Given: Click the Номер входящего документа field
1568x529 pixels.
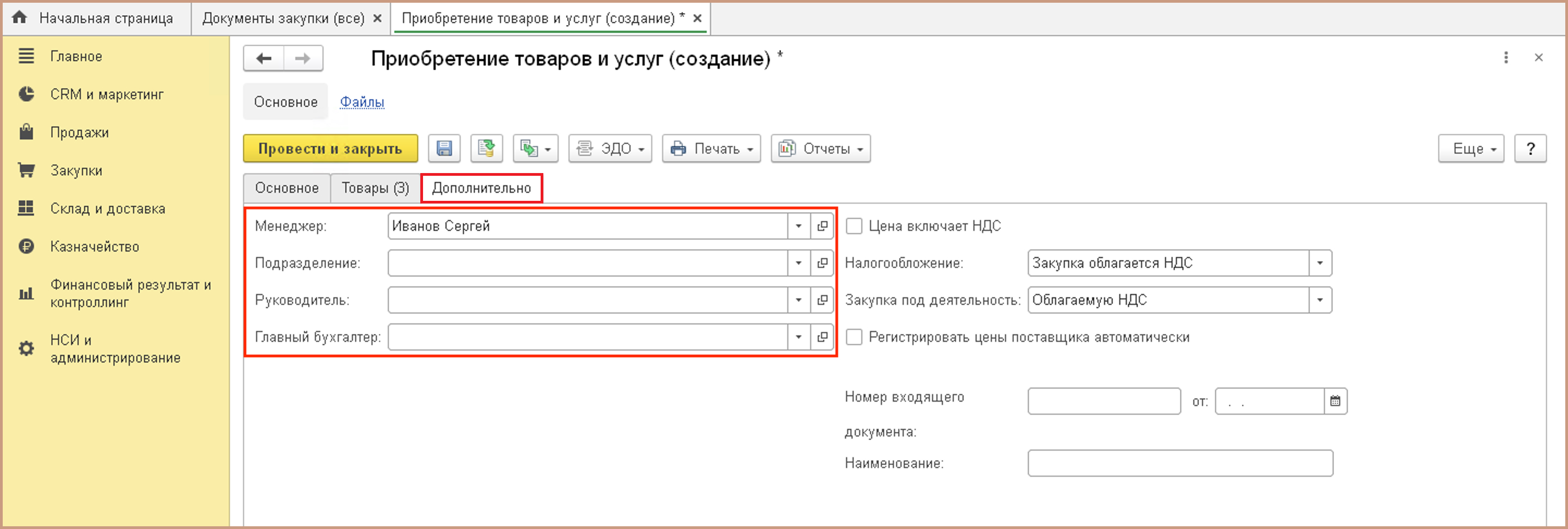Looking at the screenshot, I should [x=1104, y=401].
